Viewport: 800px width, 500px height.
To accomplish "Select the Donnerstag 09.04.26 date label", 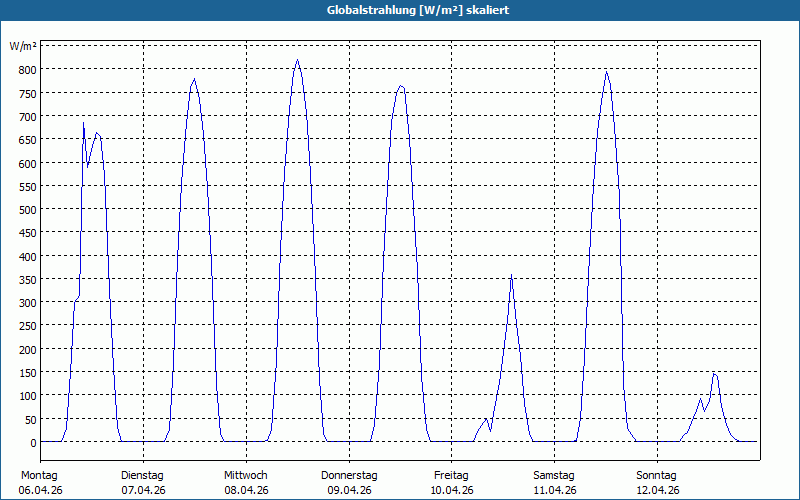I will pyautogui.click(x=349, y=483).
